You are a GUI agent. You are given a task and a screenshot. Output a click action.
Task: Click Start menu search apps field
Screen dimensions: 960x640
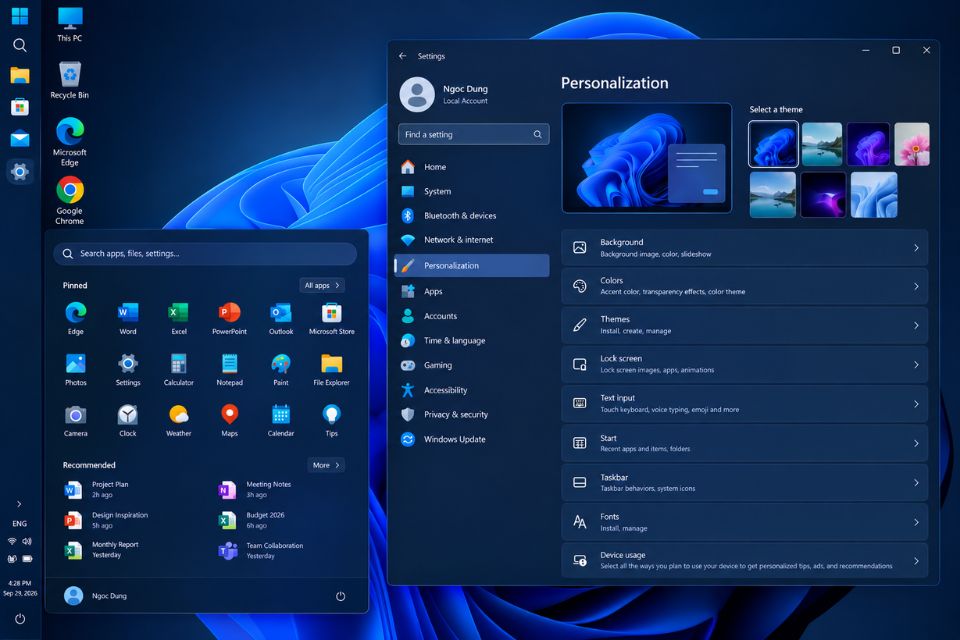[x=205, y=254]
